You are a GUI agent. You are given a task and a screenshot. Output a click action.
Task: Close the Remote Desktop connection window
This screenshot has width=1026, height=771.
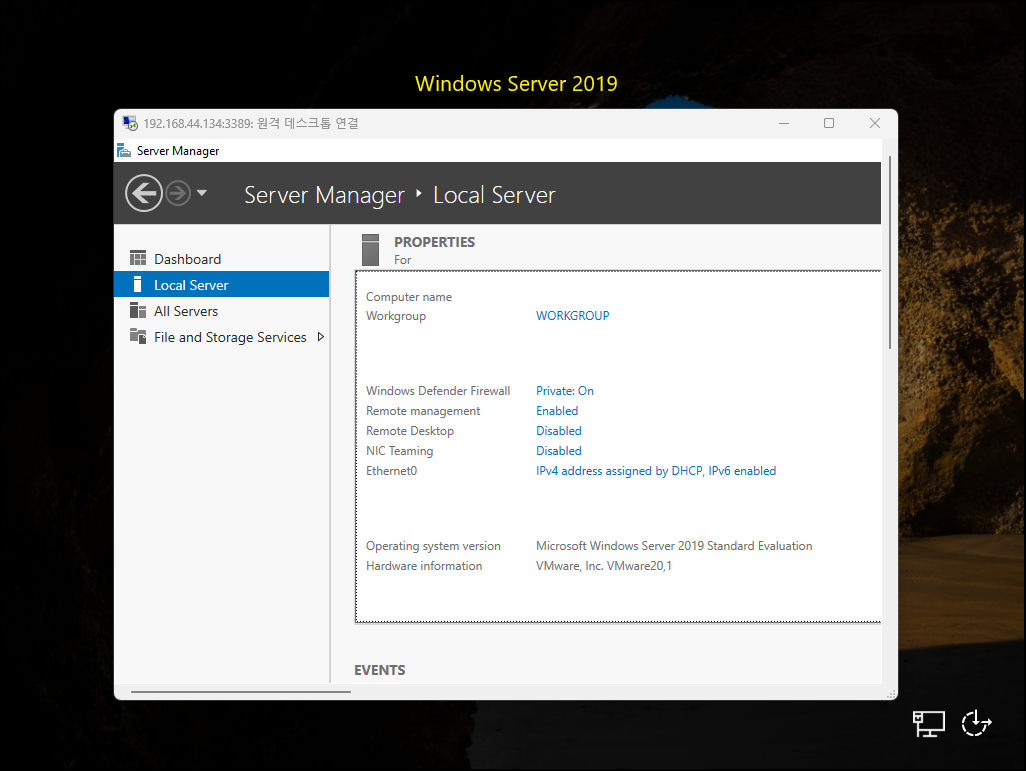click(875, 123)
